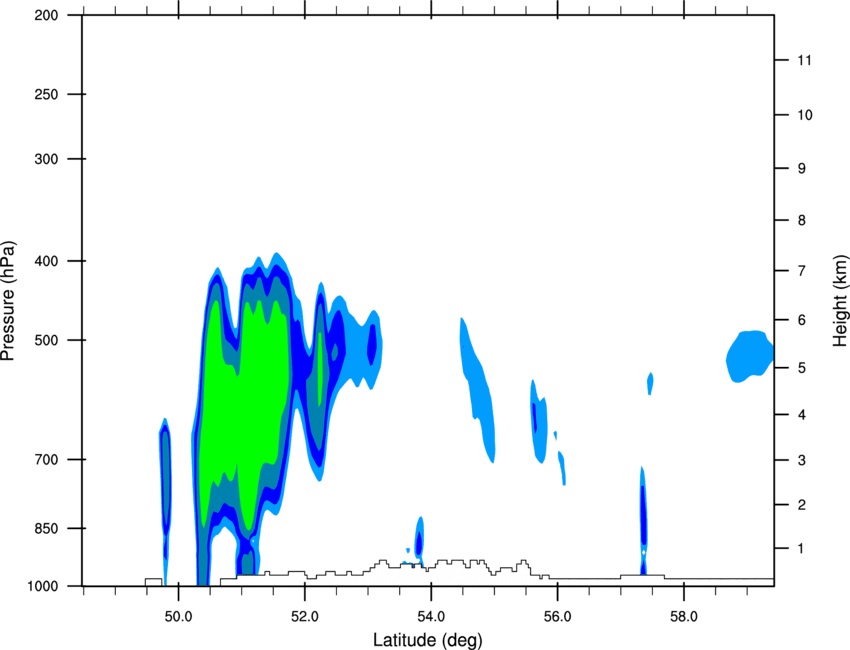The height and width of the screenshot is (650, 850).
Task: Pick the 11 km height label
Action: [804, 60]
